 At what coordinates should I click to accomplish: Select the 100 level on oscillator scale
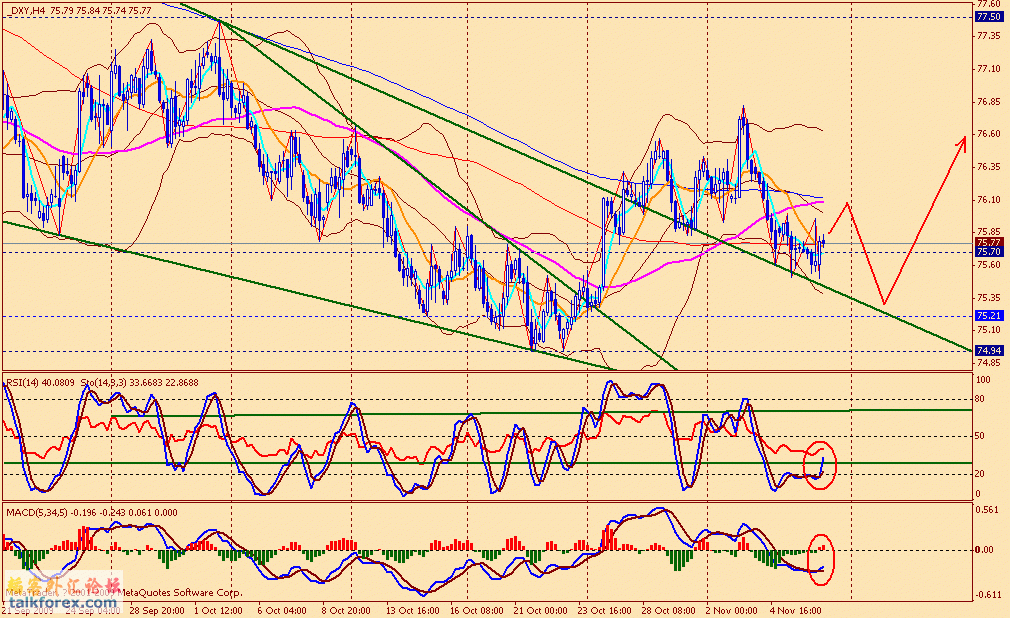pos(983,381)
